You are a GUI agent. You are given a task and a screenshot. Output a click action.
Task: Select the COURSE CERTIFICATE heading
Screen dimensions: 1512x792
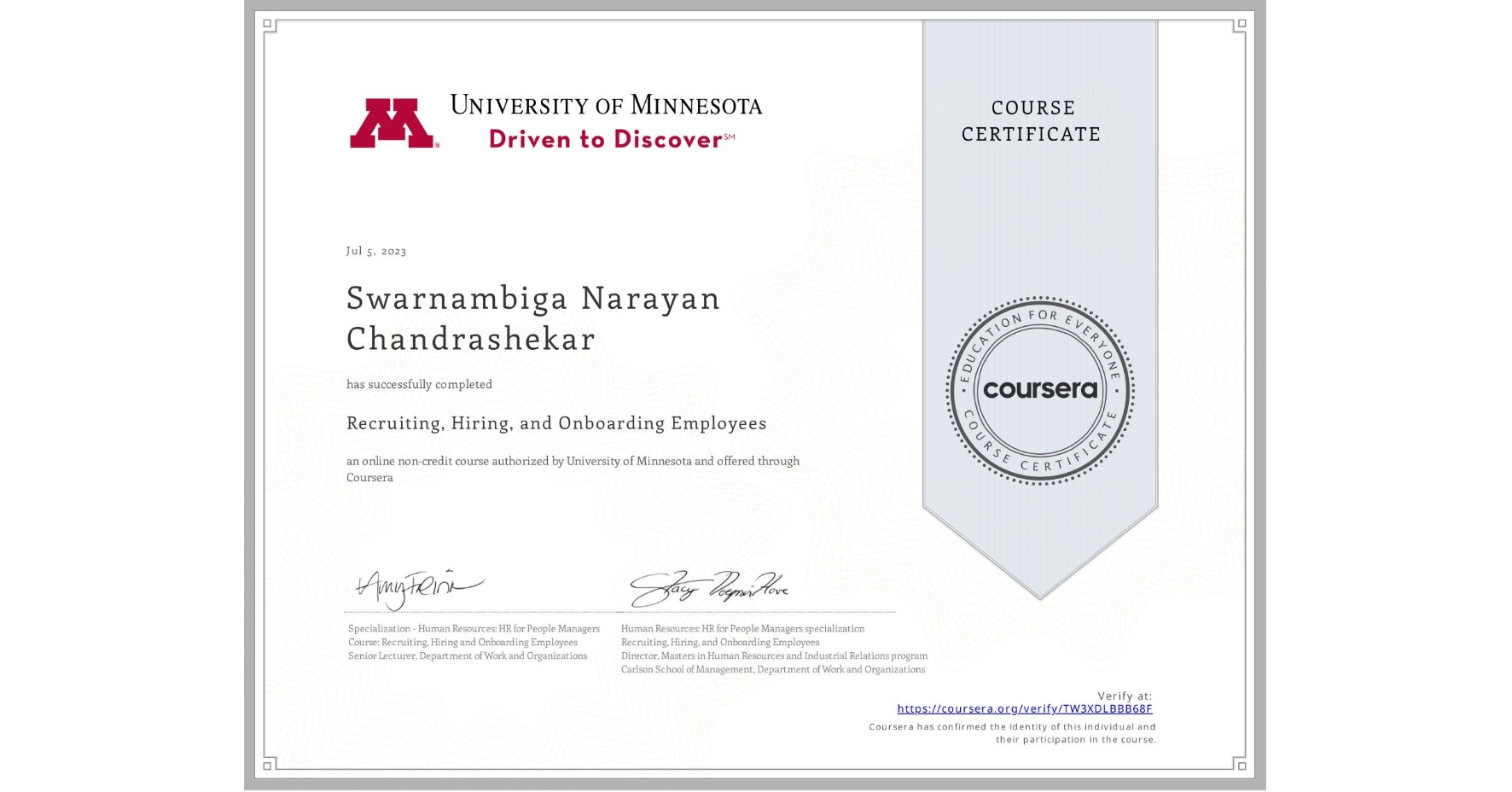click(1032, 121)
